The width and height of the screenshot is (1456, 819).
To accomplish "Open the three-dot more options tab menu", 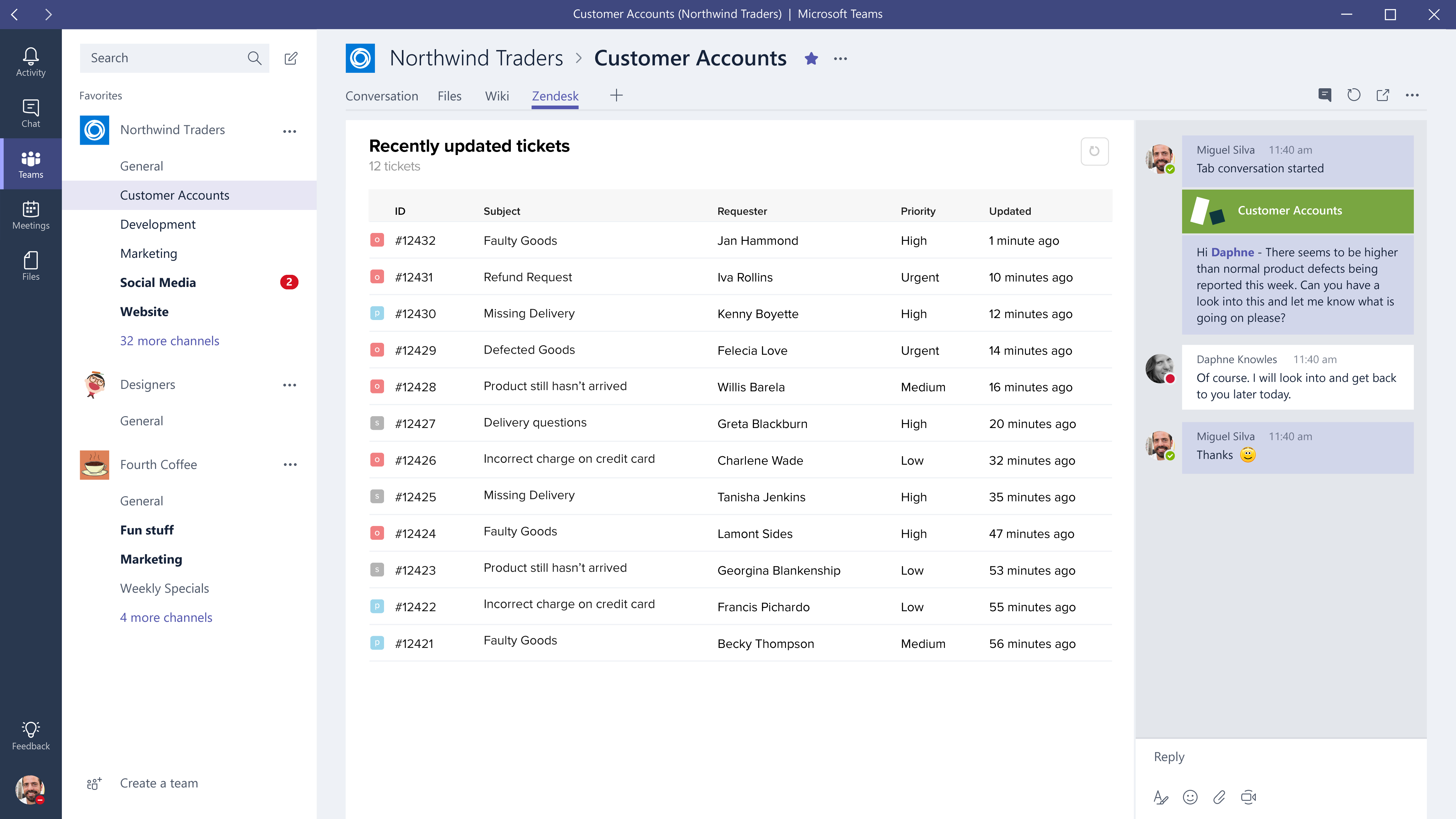I will tap(1414, 94).
